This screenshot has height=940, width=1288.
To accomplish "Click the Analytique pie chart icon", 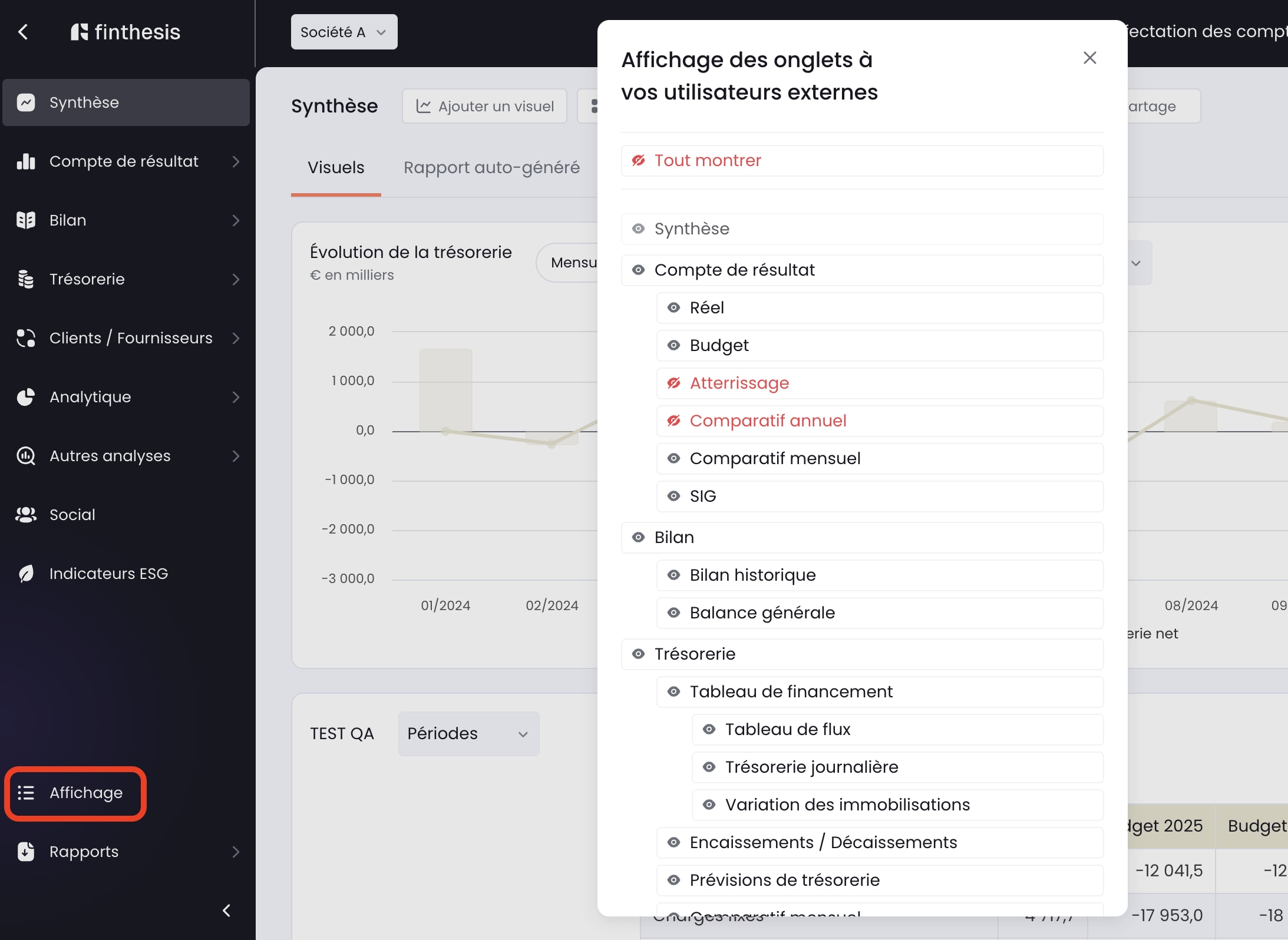I will click(x=26, y=397).
